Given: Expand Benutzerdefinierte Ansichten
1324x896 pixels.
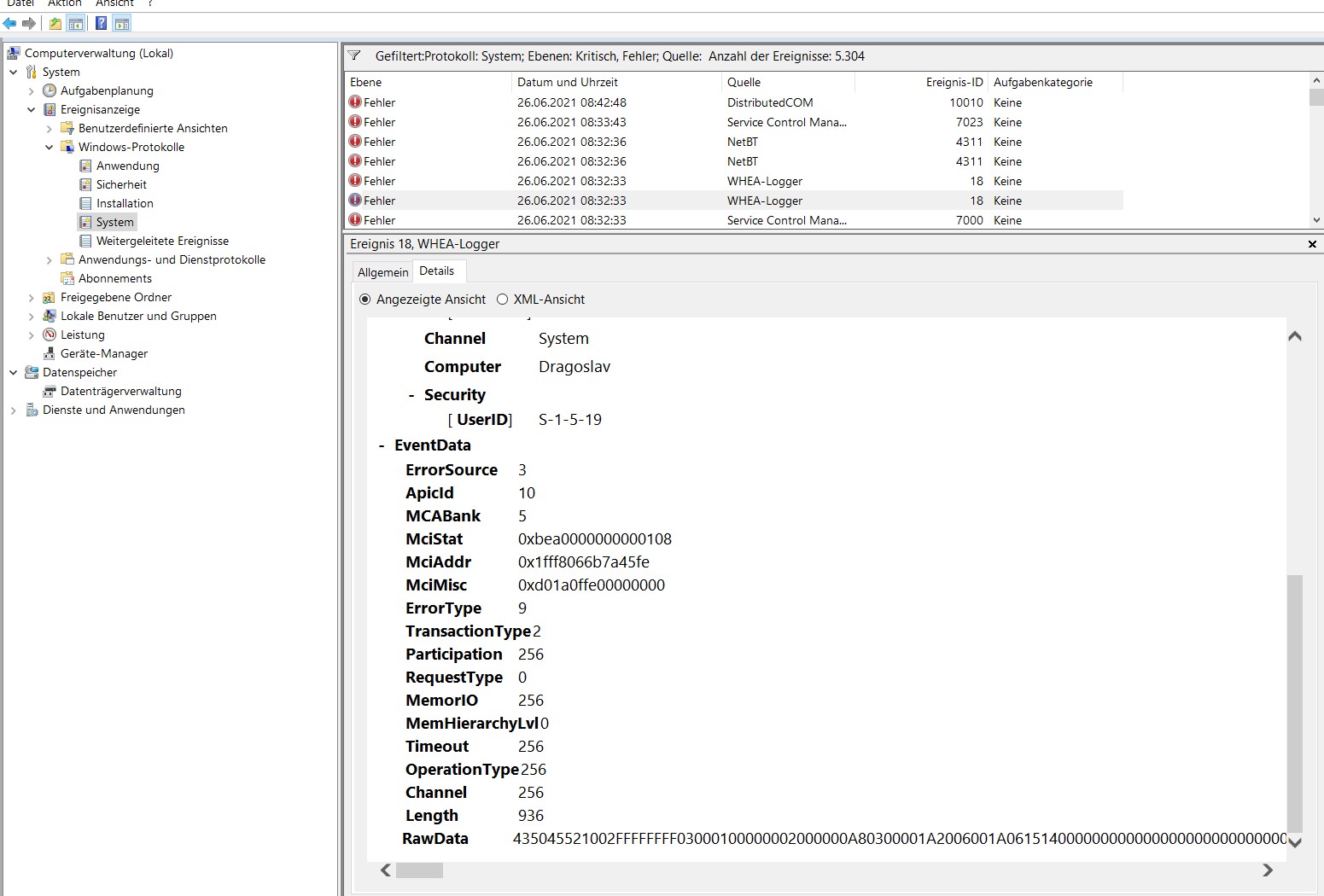Looking at the screenshot, I should pos(49,128).
